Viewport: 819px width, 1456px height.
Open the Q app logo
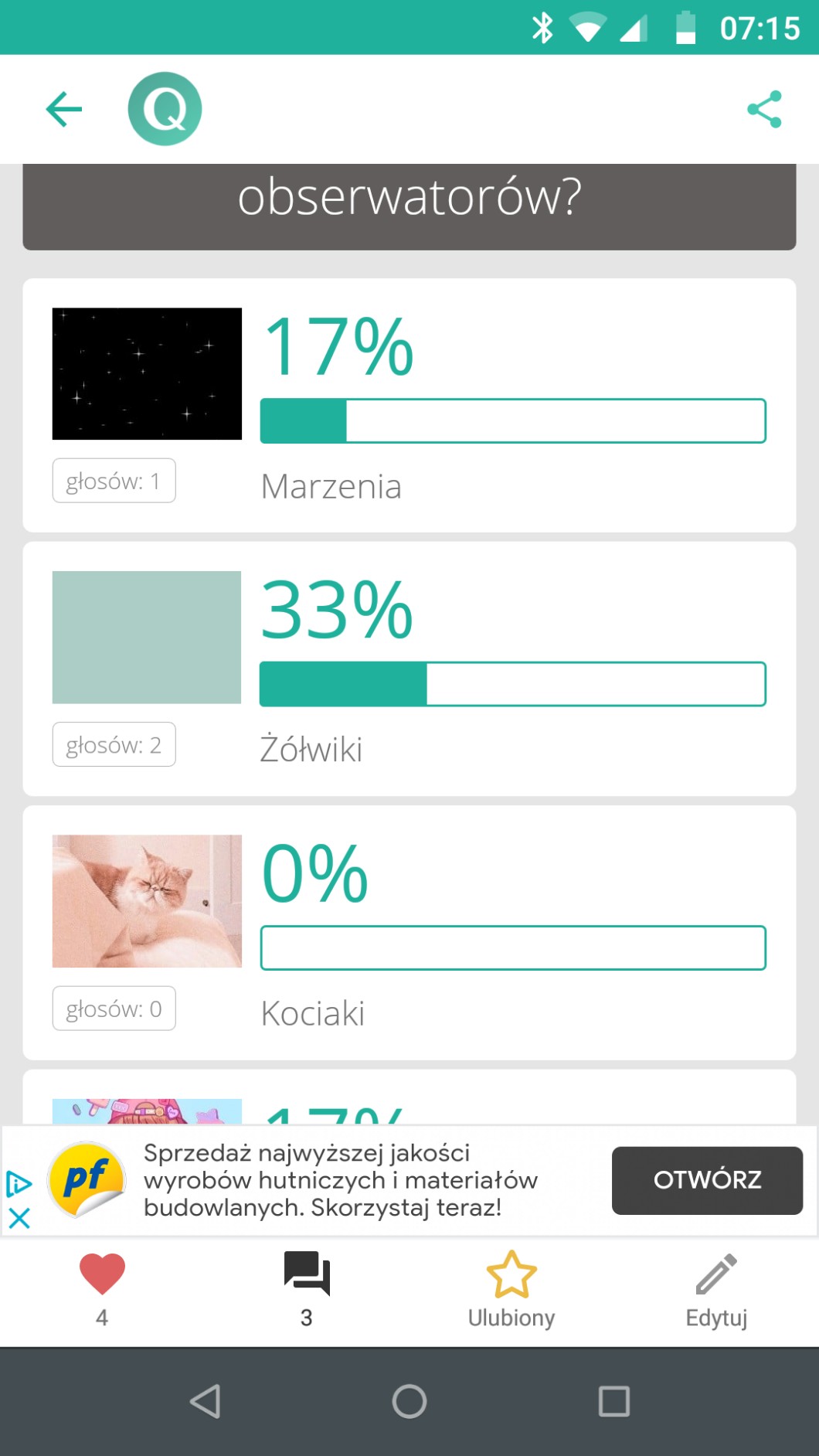coord(165,109)
